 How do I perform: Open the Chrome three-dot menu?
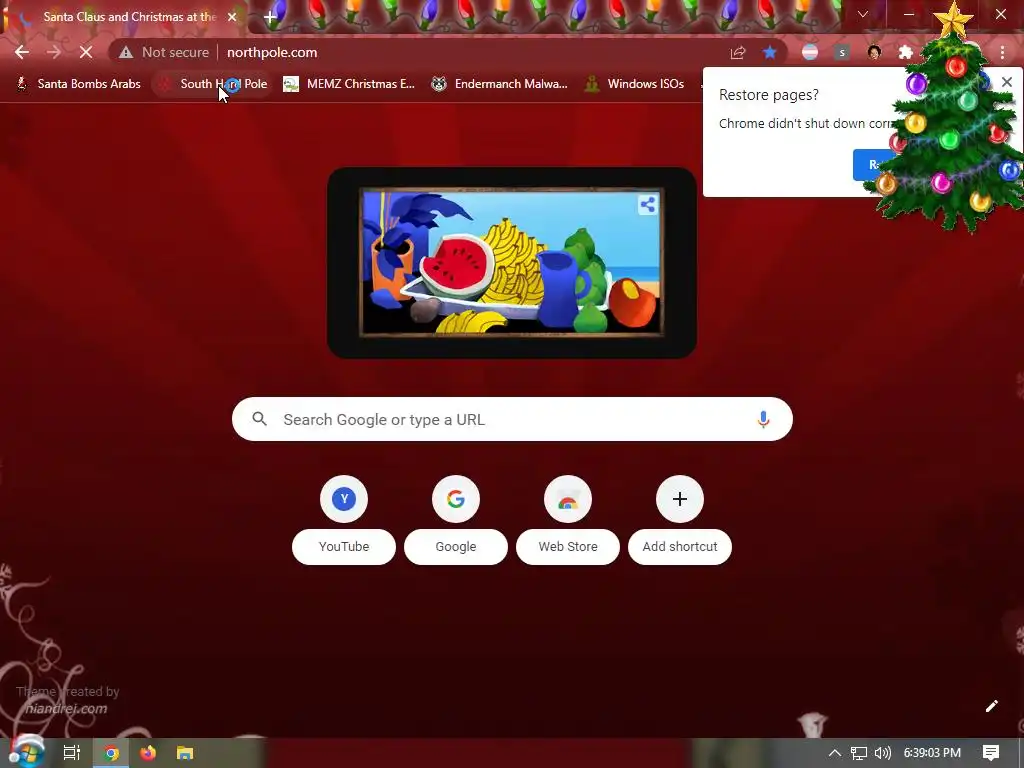pos(1002,52)
